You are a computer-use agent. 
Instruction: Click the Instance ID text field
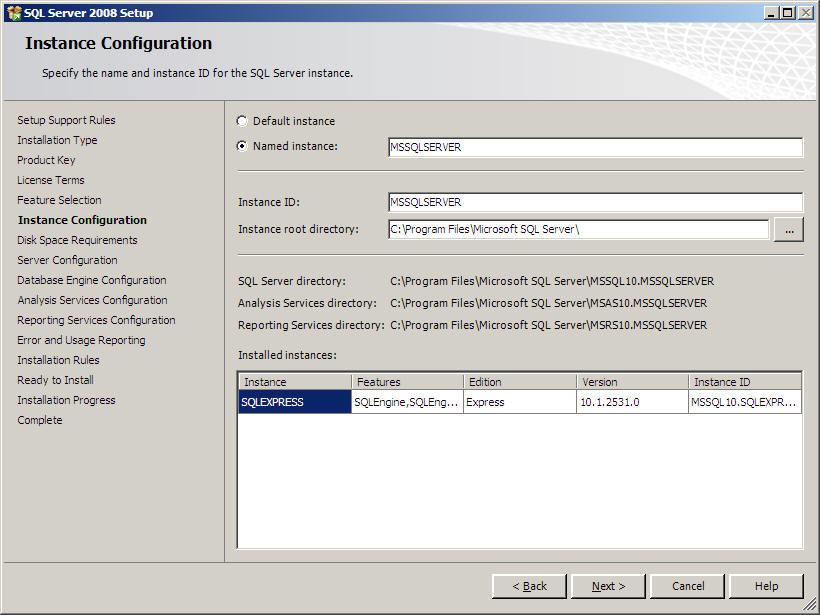pyautogui.click(x=595, y=202)
